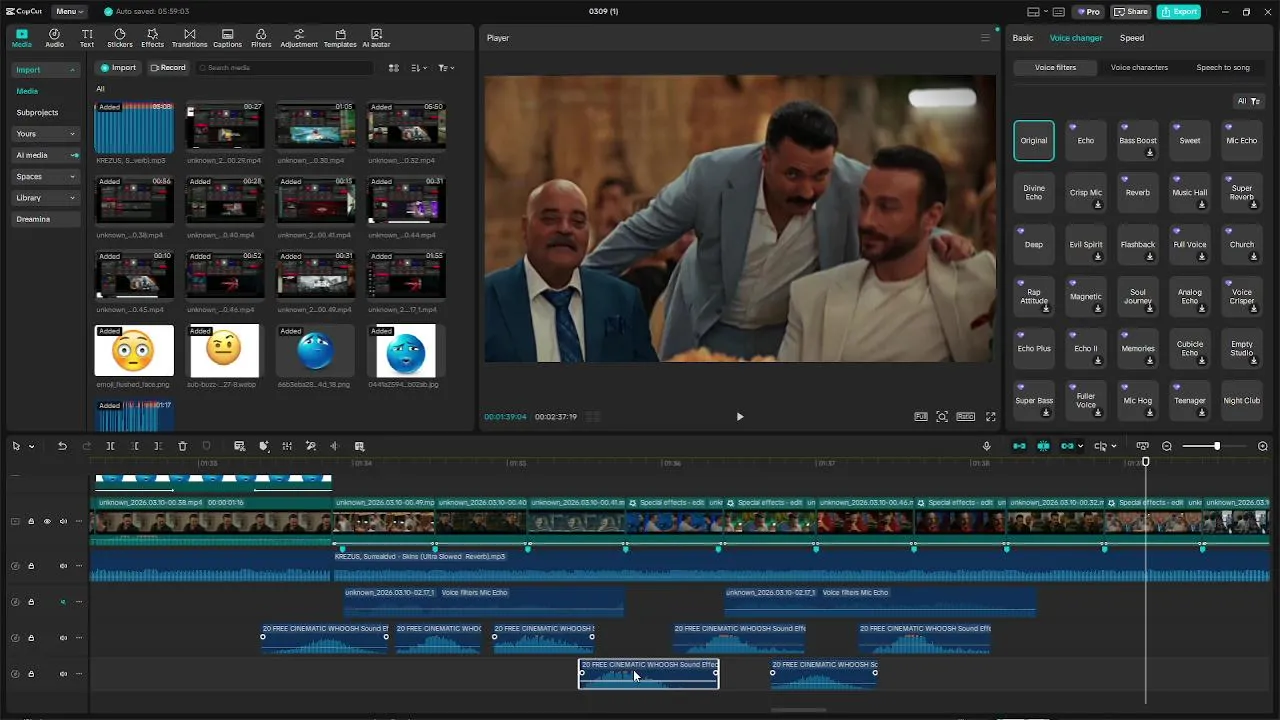
Task: Open the Transitions panel
Action: point(189,38)
